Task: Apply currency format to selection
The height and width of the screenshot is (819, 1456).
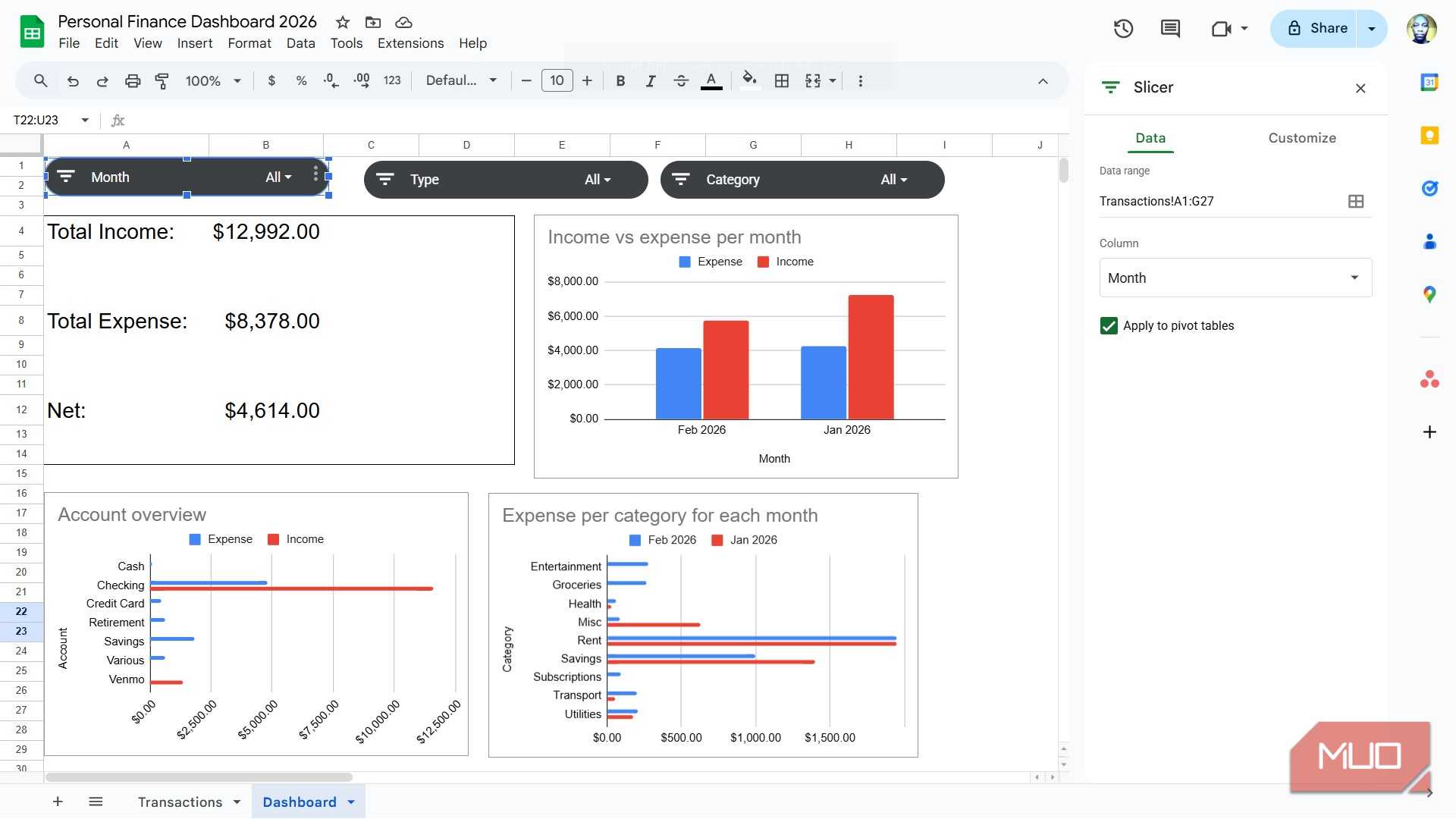Action: tap(271, 80)
